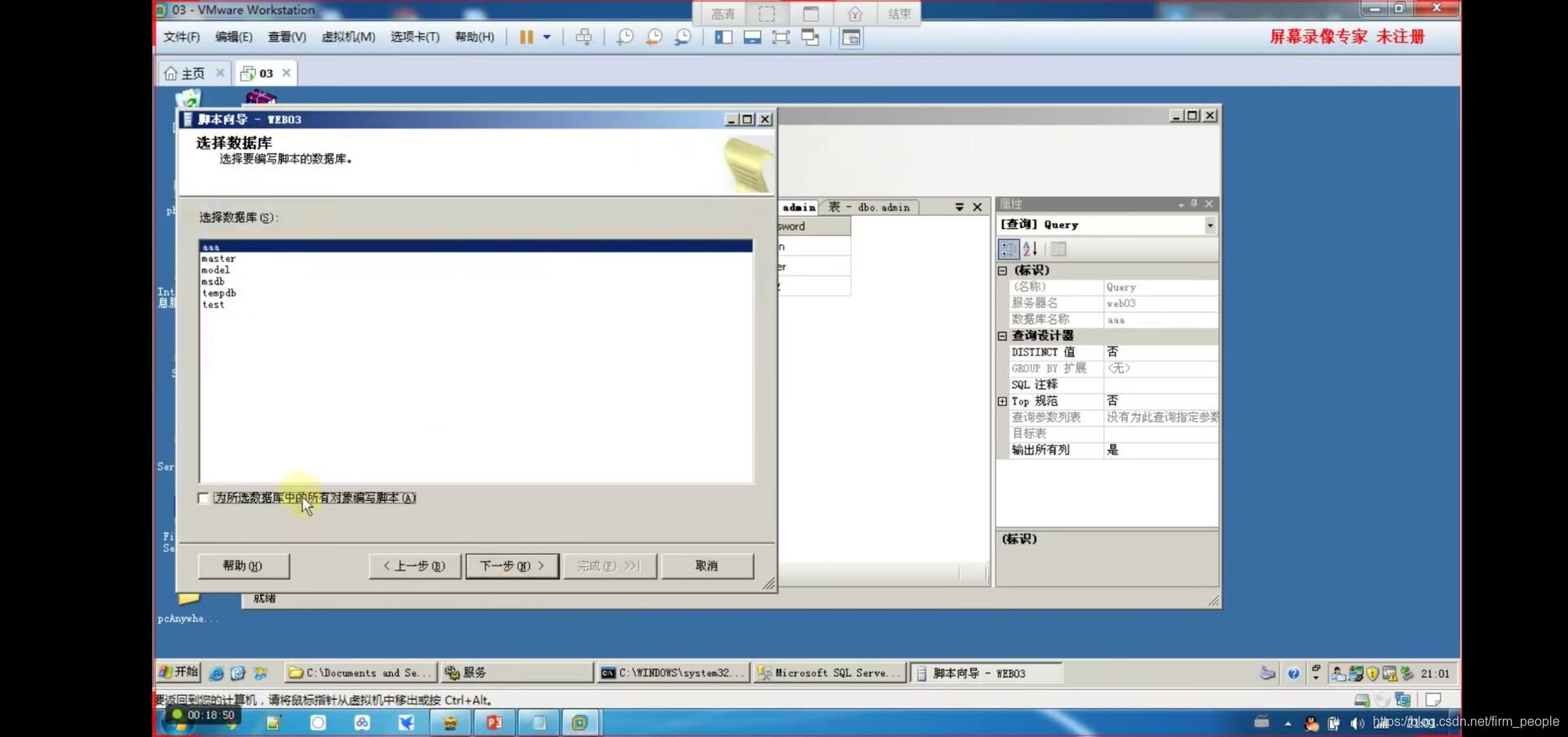Enter VMware full screen mode
The width and height of the screenshot is (1568, 737).
pyautogui.click(x=781, y=38)
